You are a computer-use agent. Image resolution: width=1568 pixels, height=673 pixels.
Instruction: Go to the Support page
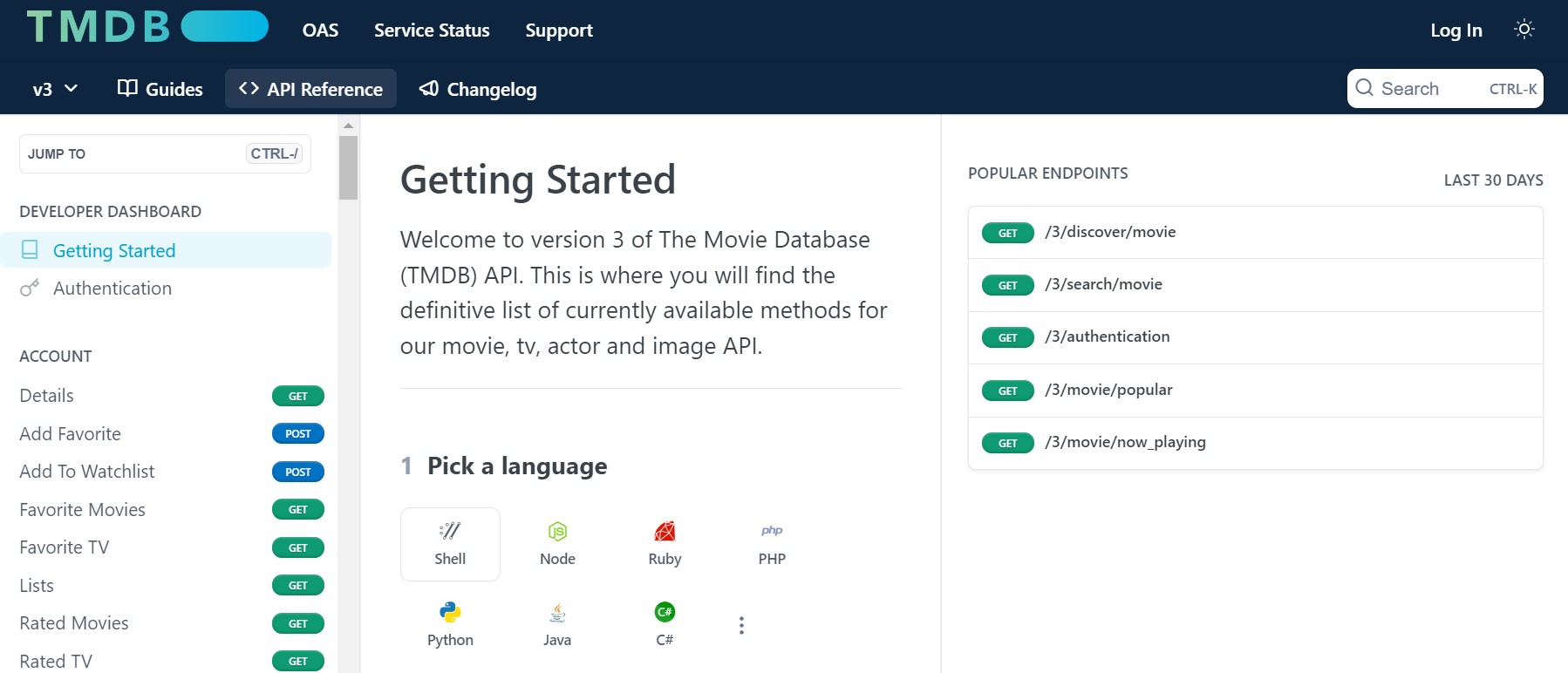pos(559,31)
